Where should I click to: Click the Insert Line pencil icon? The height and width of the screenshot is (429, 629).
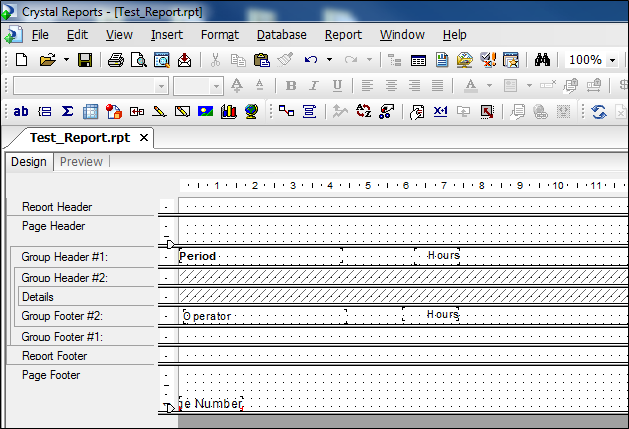(x=159, y=111)
